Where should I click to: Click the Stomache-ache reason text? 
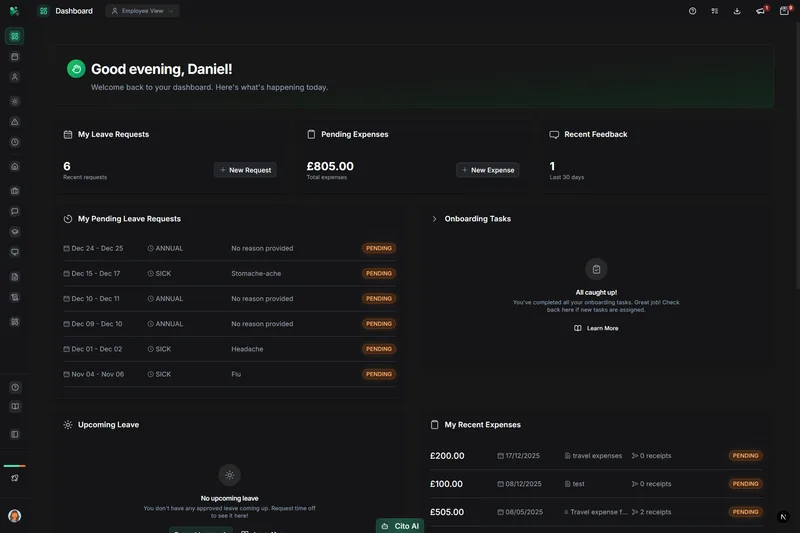pos(256,273)
